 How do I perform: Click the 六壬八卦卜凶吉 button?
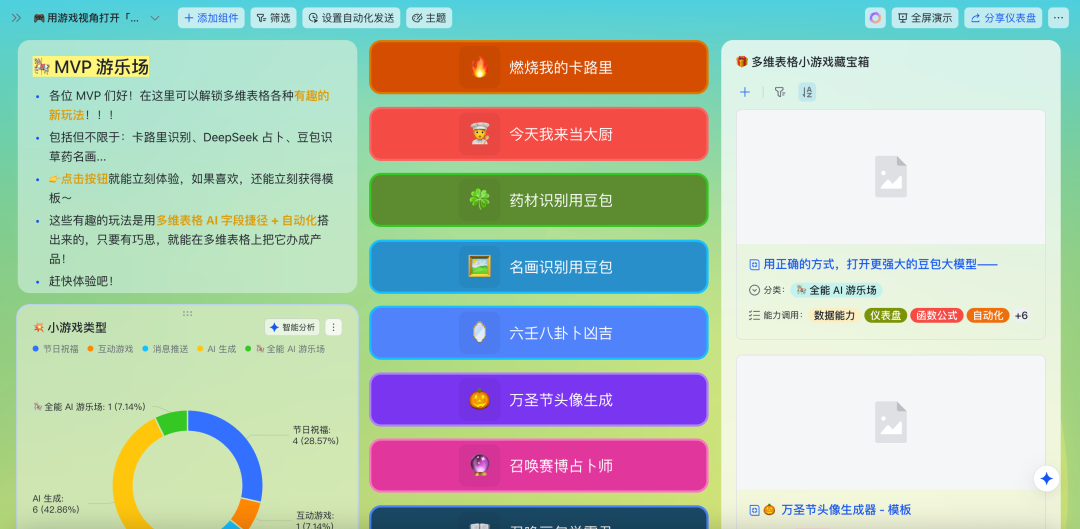pos(539,333)
